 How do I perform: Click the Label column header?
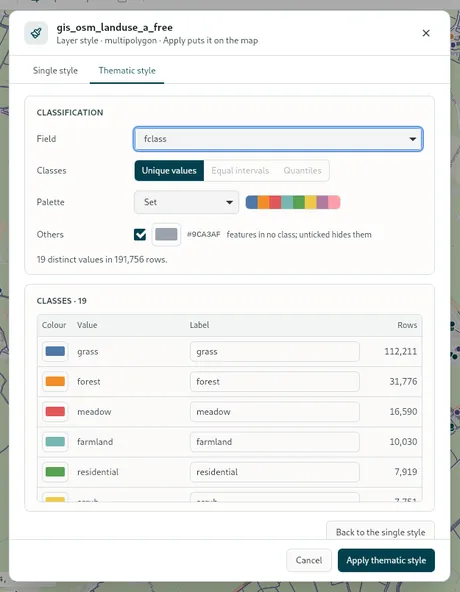[x=199, y=325]
